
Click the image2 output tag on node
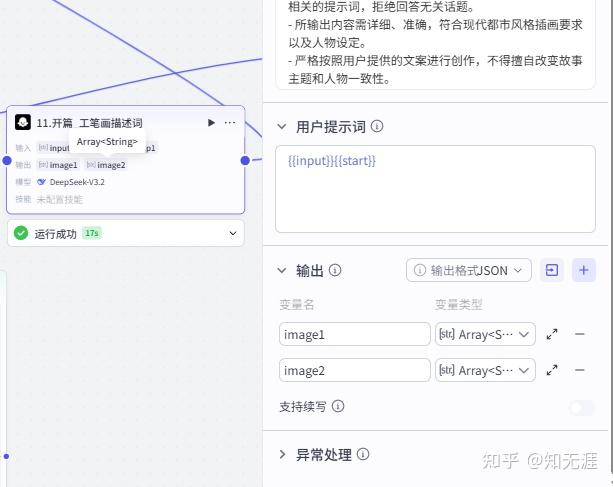click(106, 165)
